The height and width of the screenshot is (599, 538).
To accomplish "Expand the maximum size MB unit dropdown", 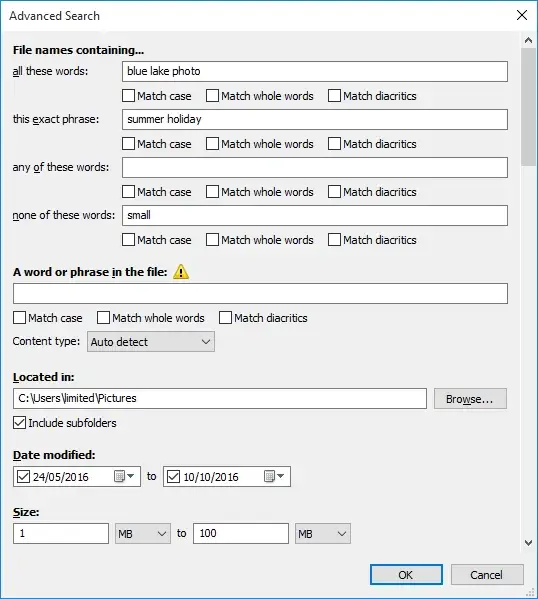I will point(323,533).
